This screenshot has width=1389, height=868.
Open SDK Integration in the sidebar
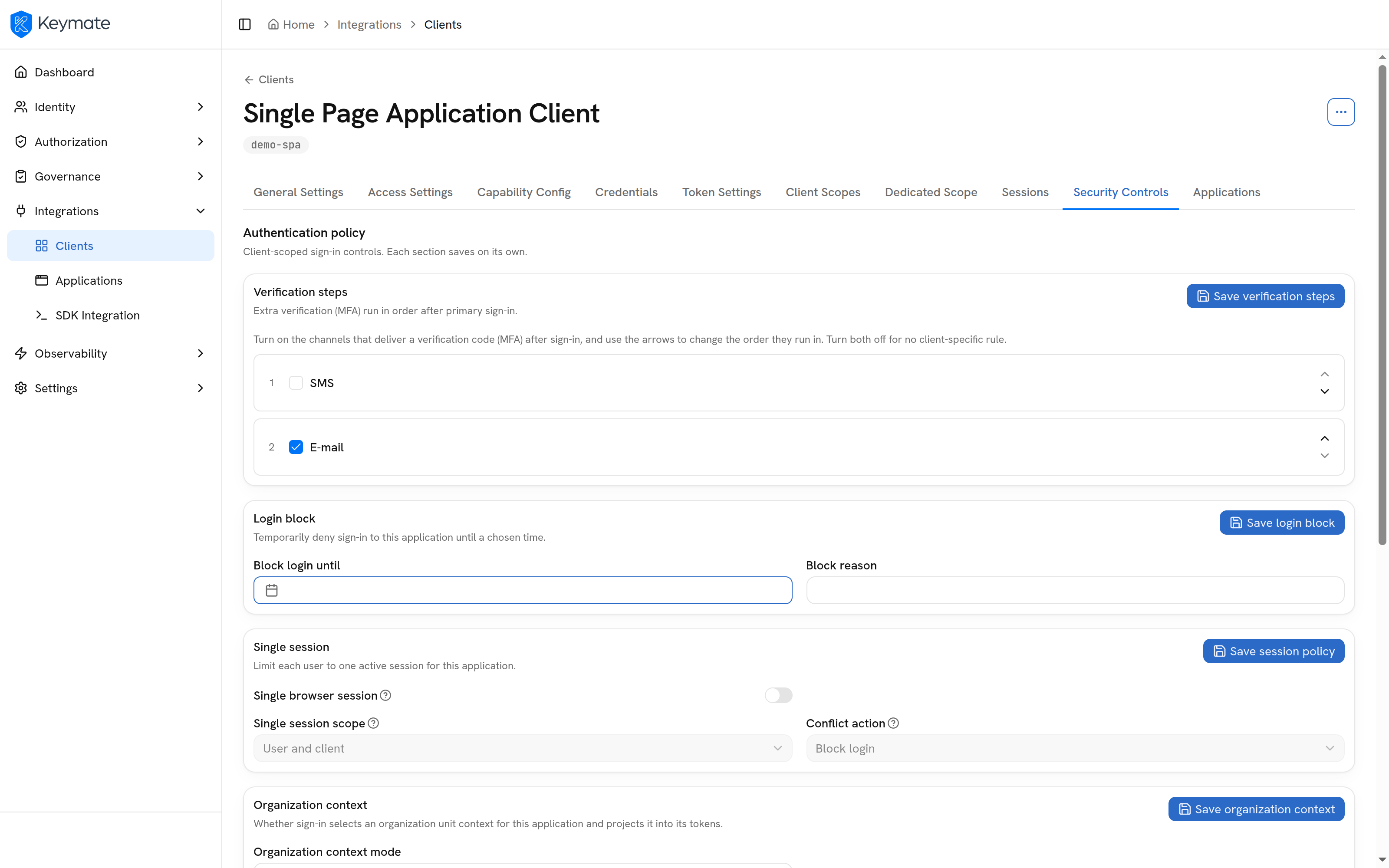coord(110,315)
